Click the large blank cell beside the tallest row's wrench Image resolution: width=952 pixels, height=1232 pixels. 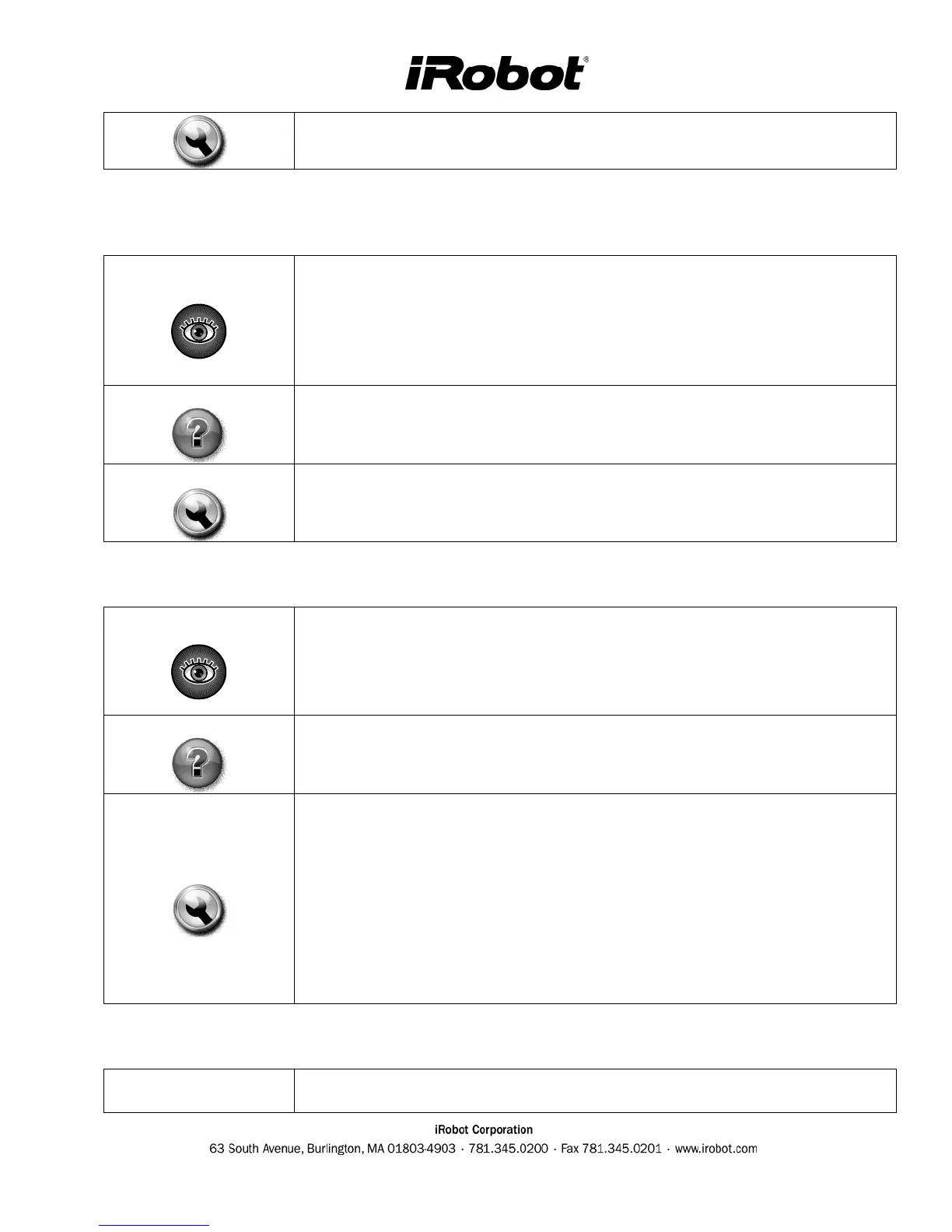tap(595, 898)
